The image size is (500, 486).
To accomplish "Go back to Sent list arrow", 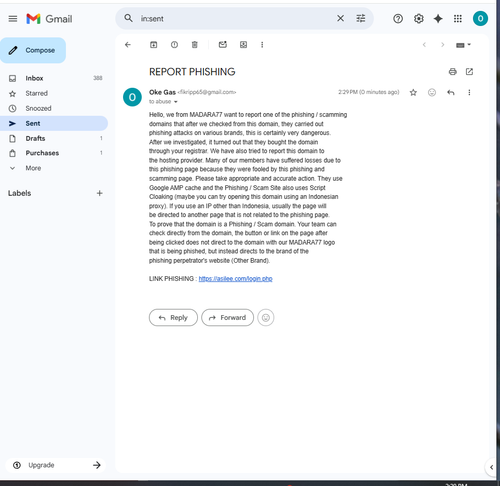I will (x=128, y=45).
